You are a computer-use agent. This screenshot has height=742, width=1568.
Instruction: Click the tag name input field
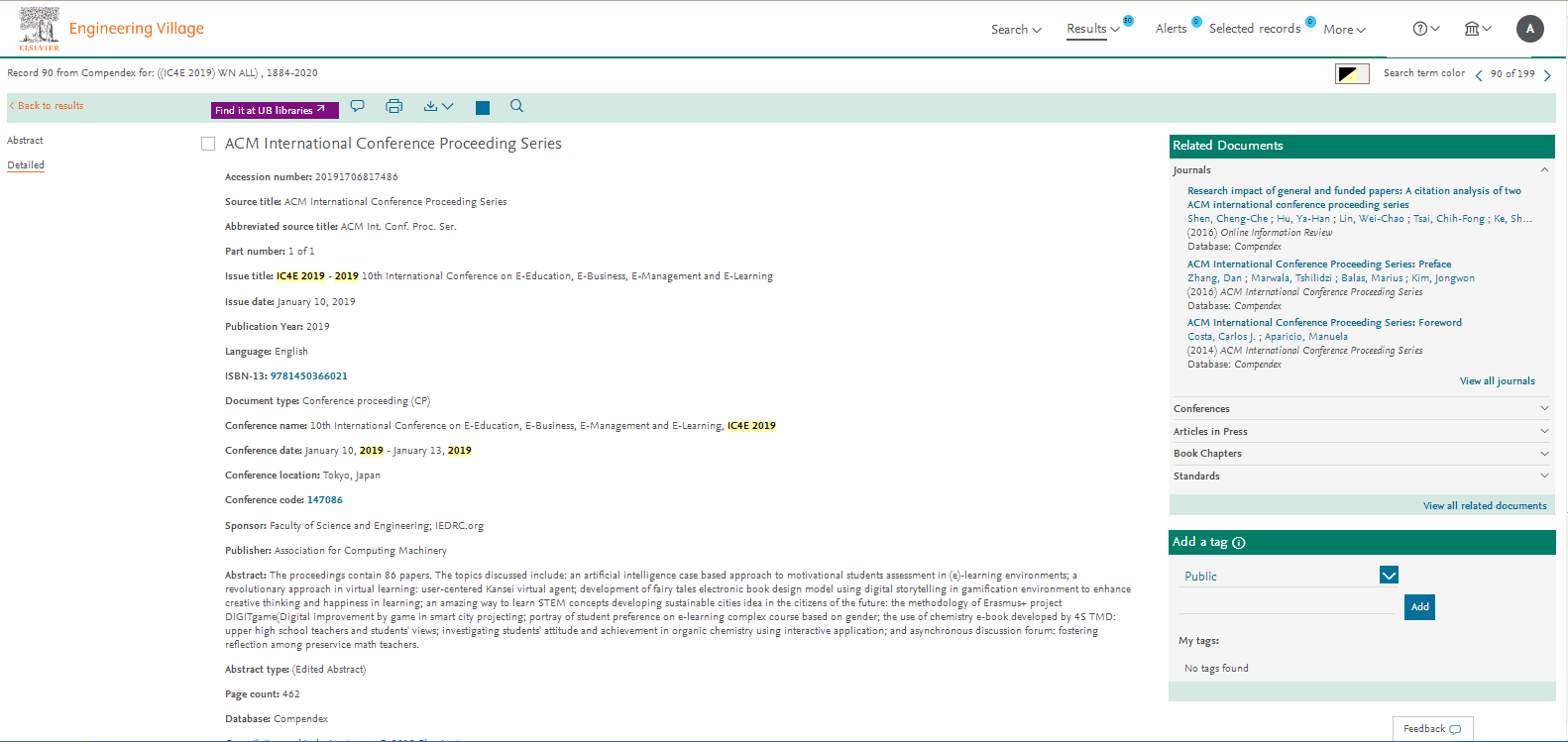pyautogui.click(x=1287, y=606)
